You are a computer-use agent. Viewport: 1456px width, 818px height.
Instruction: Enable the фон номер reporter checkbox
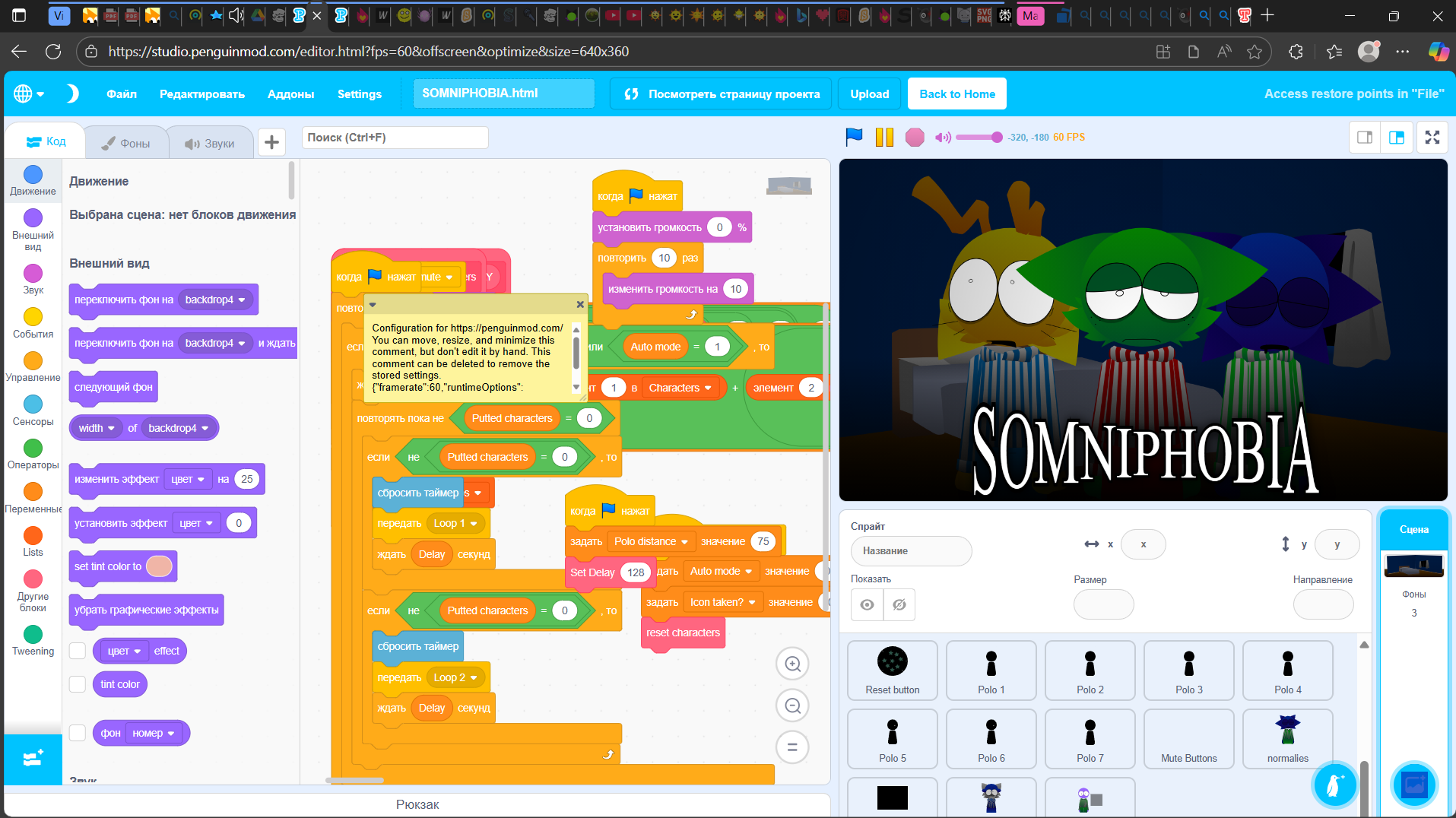(78, 733)
